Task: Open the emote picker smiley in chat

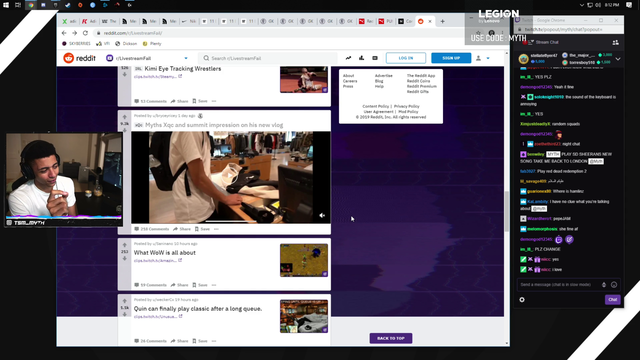Action: tap(614, 284)
